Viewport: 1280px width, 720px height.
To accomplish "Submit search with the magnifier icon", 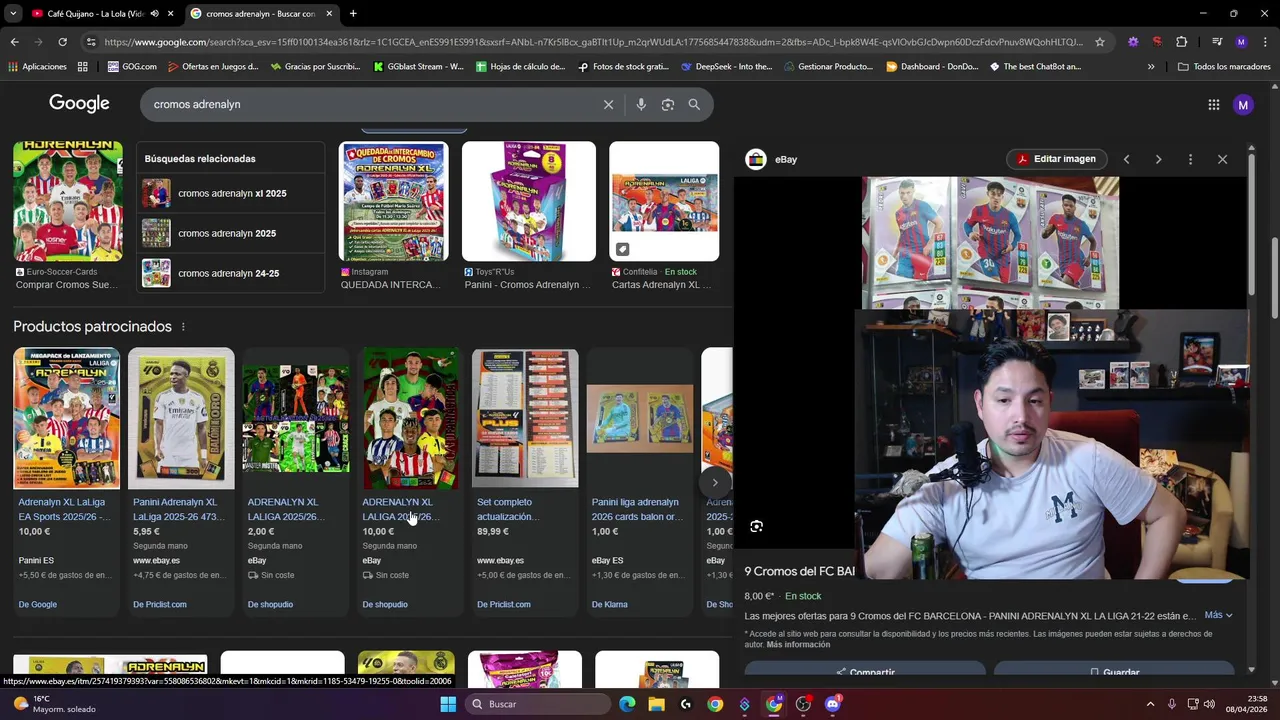I will (694, 104).
